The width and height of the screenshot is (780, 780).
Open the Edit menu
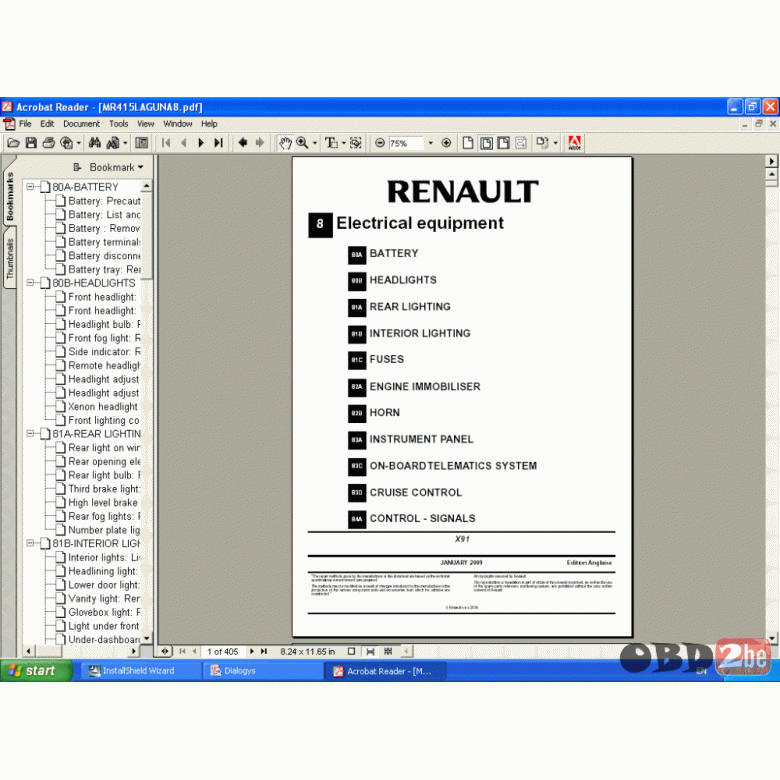pyautogui.click(x=47, y=124)
